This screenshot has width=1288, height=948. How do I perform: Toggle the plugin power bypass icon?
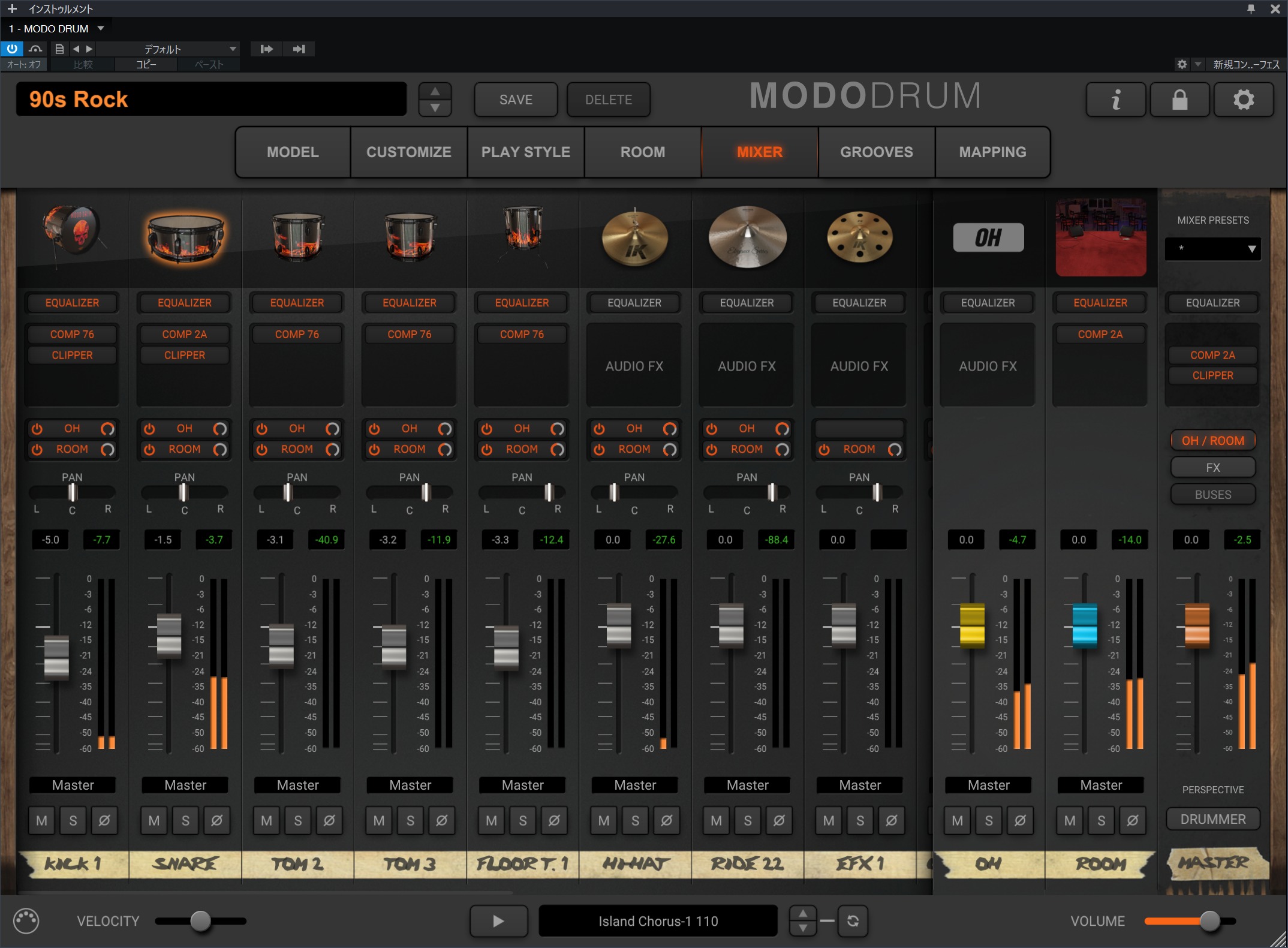(x=12, y=49)
